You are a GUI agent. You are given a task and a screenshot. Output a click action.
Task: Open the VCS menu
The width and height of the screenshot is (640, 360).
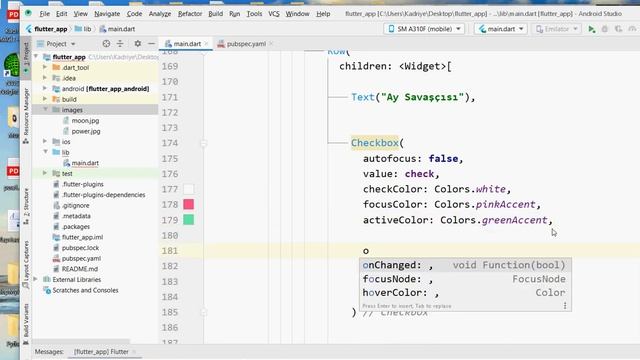pyautogui.click(x=274, y=14)
